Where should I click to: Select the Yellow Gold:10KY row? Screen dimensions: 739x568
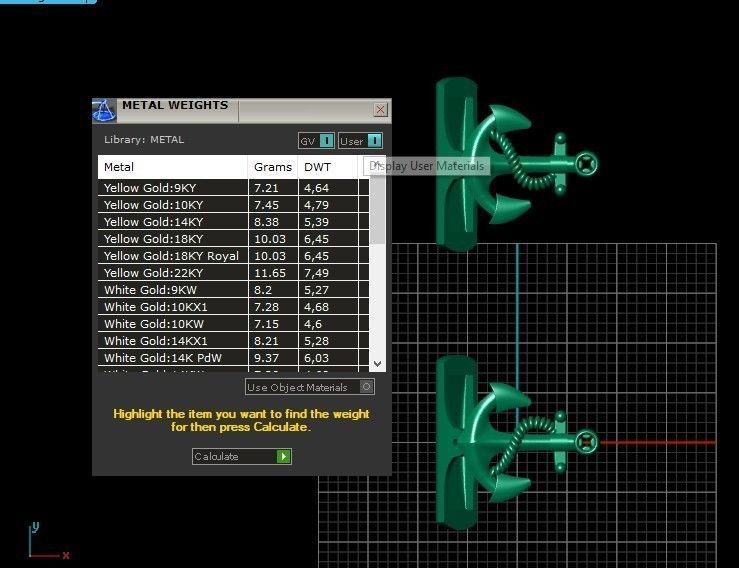click(233, 205)
